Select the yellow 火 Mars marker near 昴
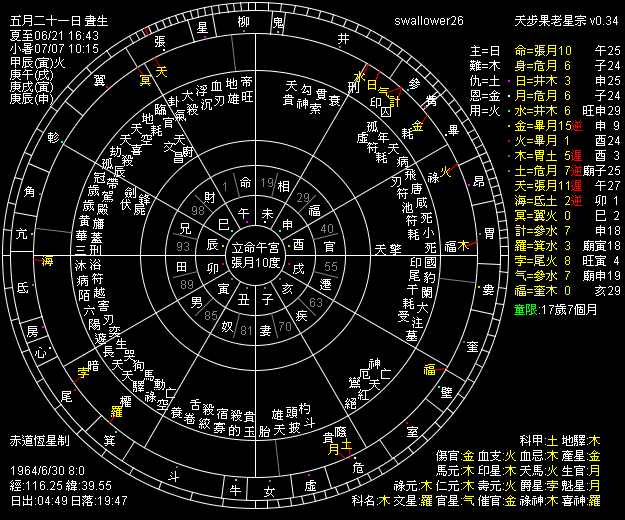Image resolution: width=625 pixels, height=520 pixels. click(445, 171)
